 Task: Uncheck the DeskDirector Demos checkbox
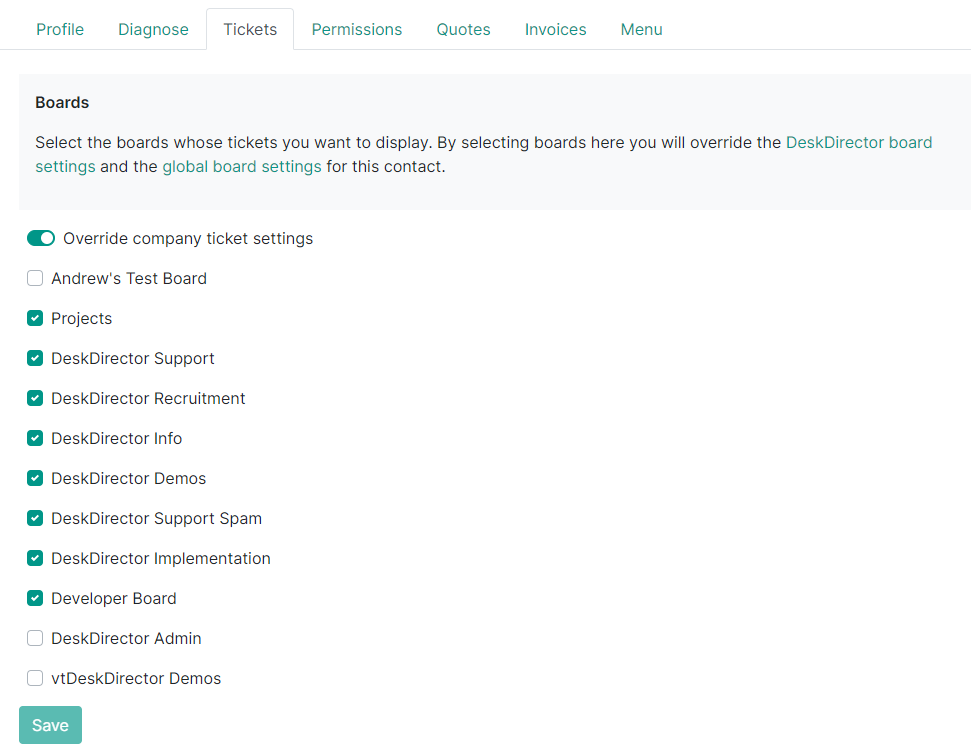coord(35,479)
